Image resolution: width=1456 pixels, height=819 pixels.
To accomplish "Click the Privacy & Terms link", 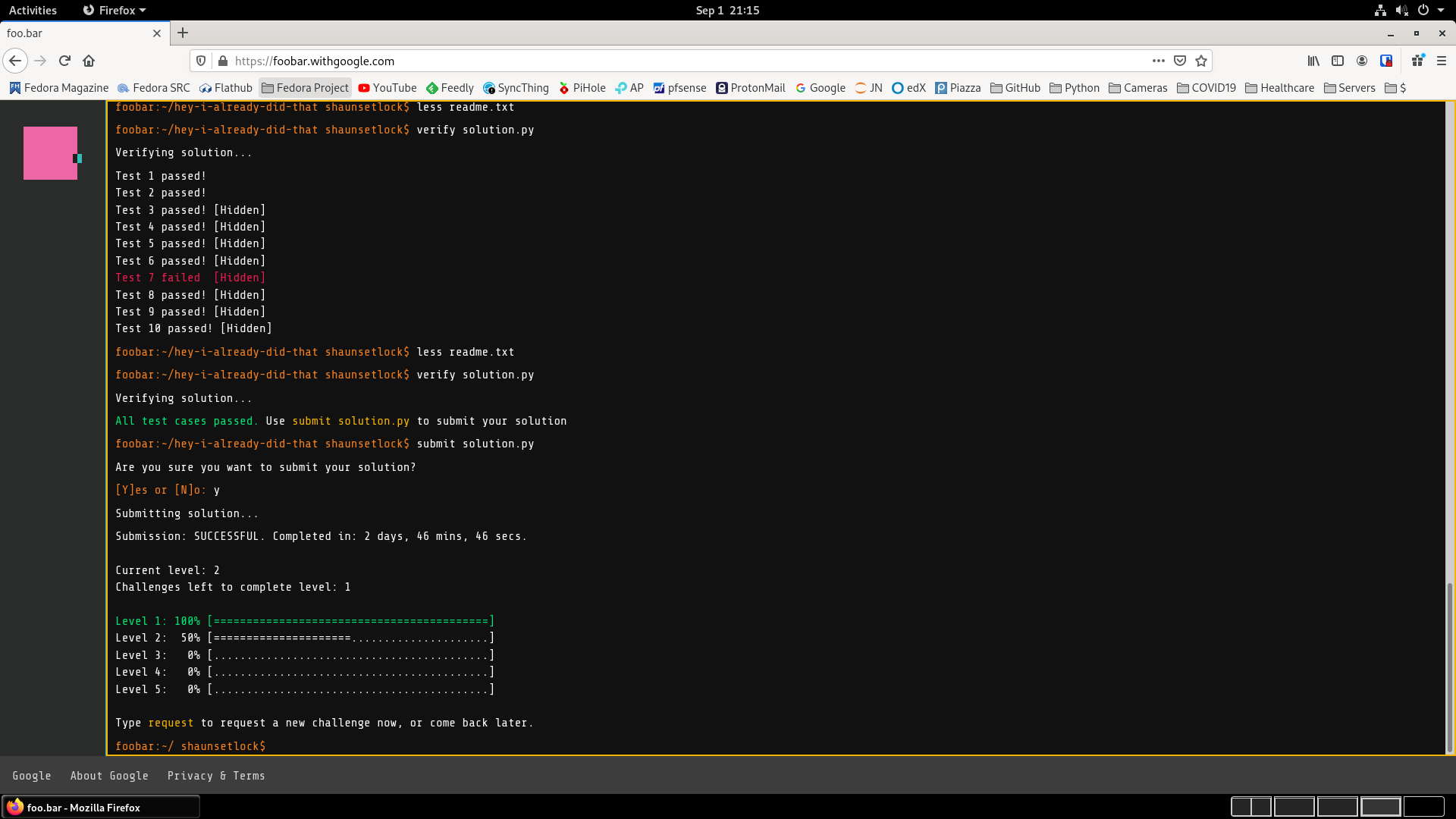I will pyautogui.click(x=216, y=776).
